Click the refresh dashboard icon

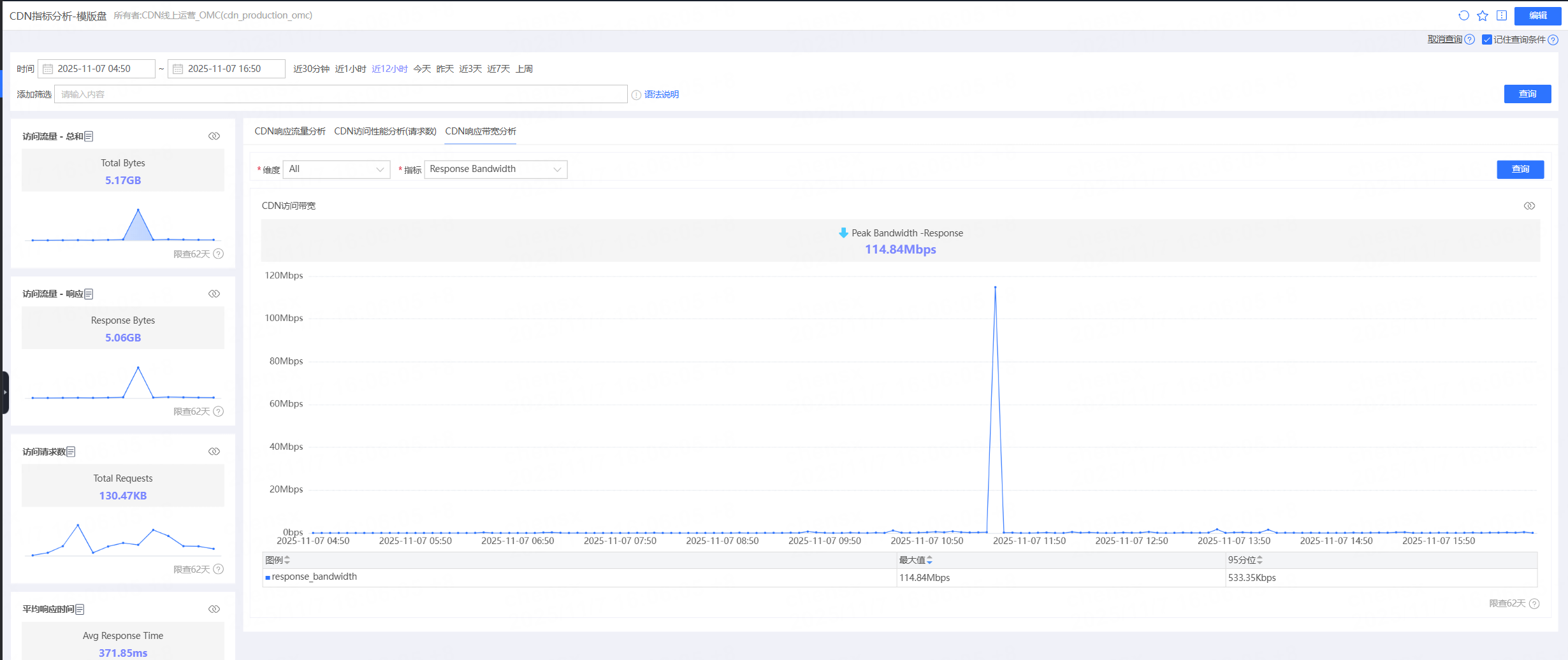click(x=1463, y=15)
